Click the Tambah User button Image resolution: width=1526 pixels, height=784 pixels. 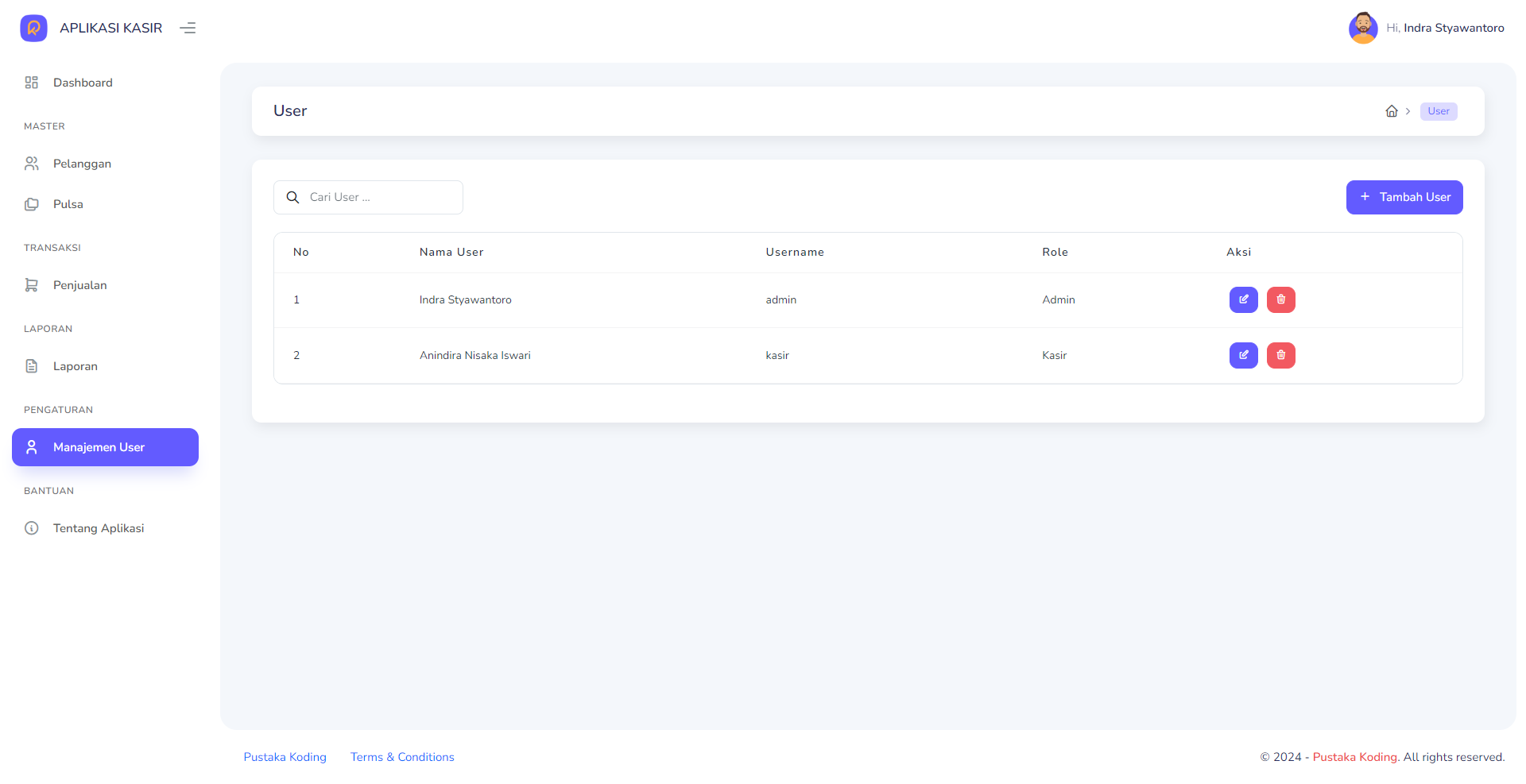1404,197
